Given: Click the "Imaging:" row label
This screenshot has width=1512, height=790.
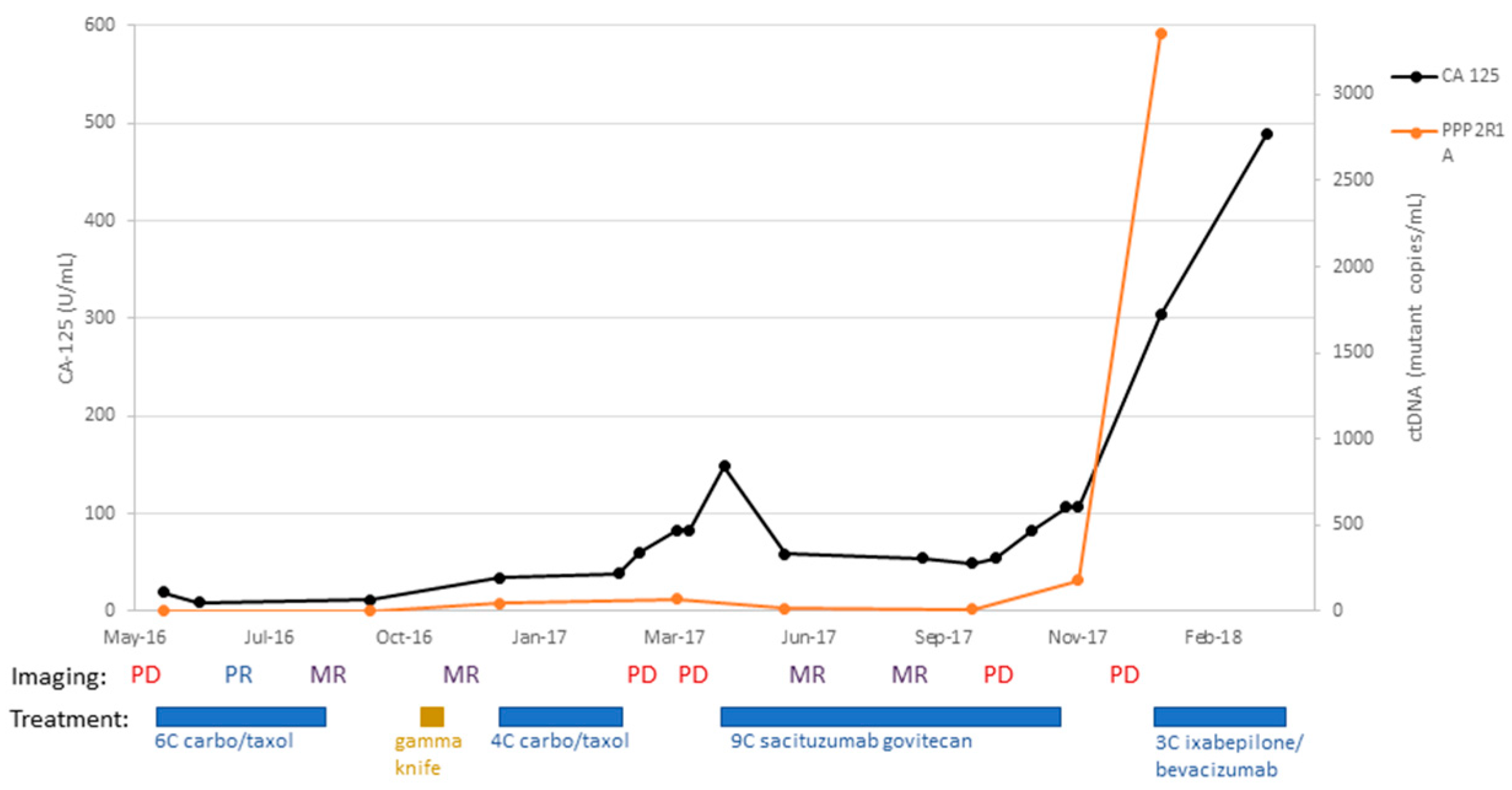Looking at the screenshot, I should [x=59, y=676].
